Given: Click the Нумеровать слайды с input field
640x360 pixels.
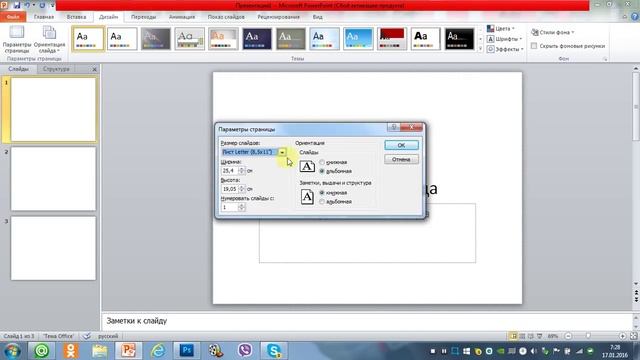Looking at the screenshot, I should (x=229, y=207).
